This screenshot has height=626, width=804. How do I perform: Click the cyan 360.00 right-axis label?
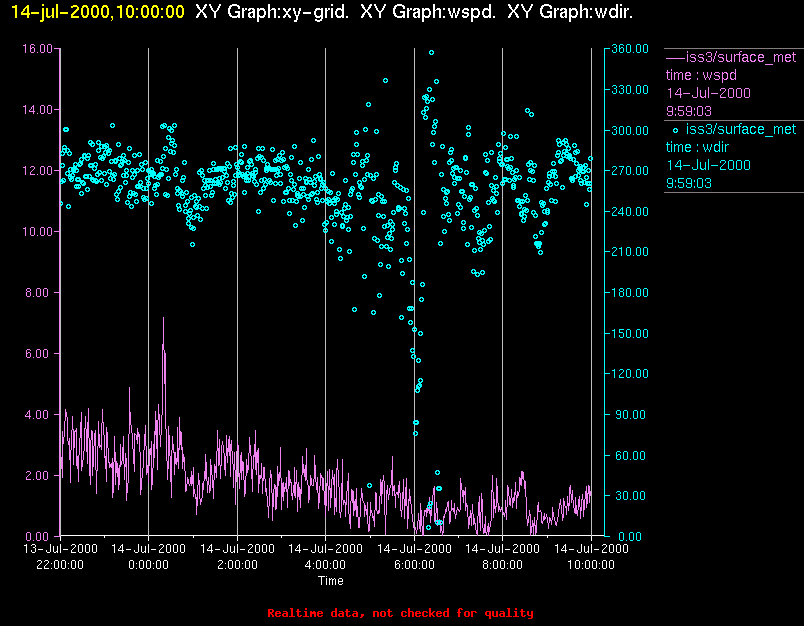pos(630,49)
